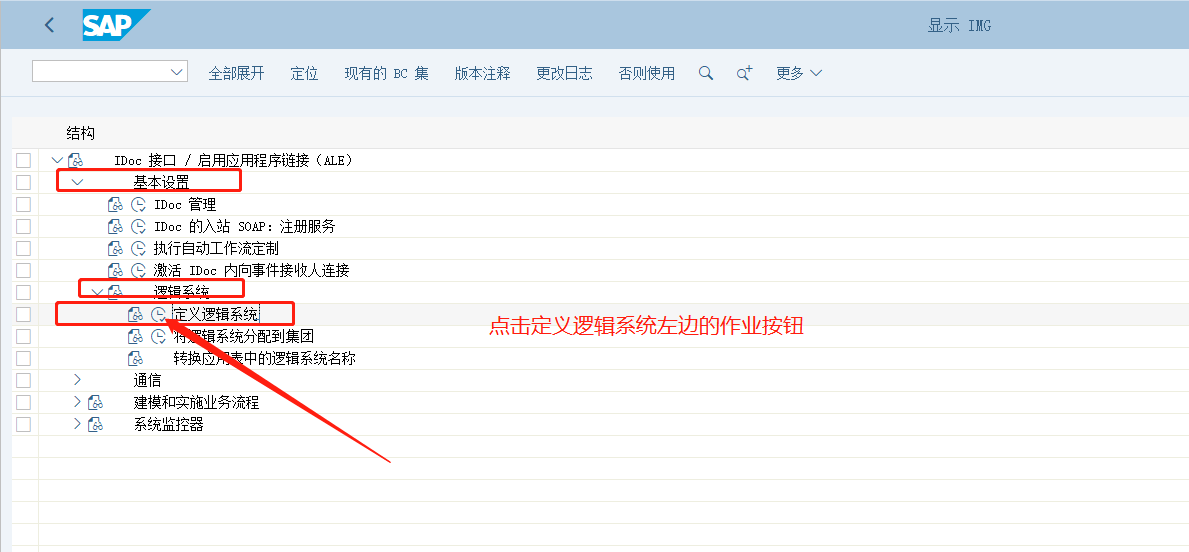Select the 定义逻辑系统 tree entry
The width and height of the screenshot is (1189, 552).
(215, 314)
